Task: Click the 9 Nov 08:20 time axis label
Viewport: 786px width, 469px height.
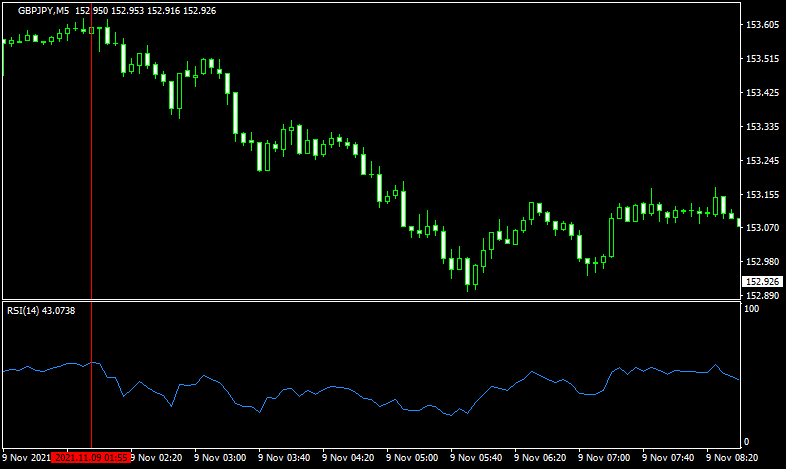Action: pos(732,457)
